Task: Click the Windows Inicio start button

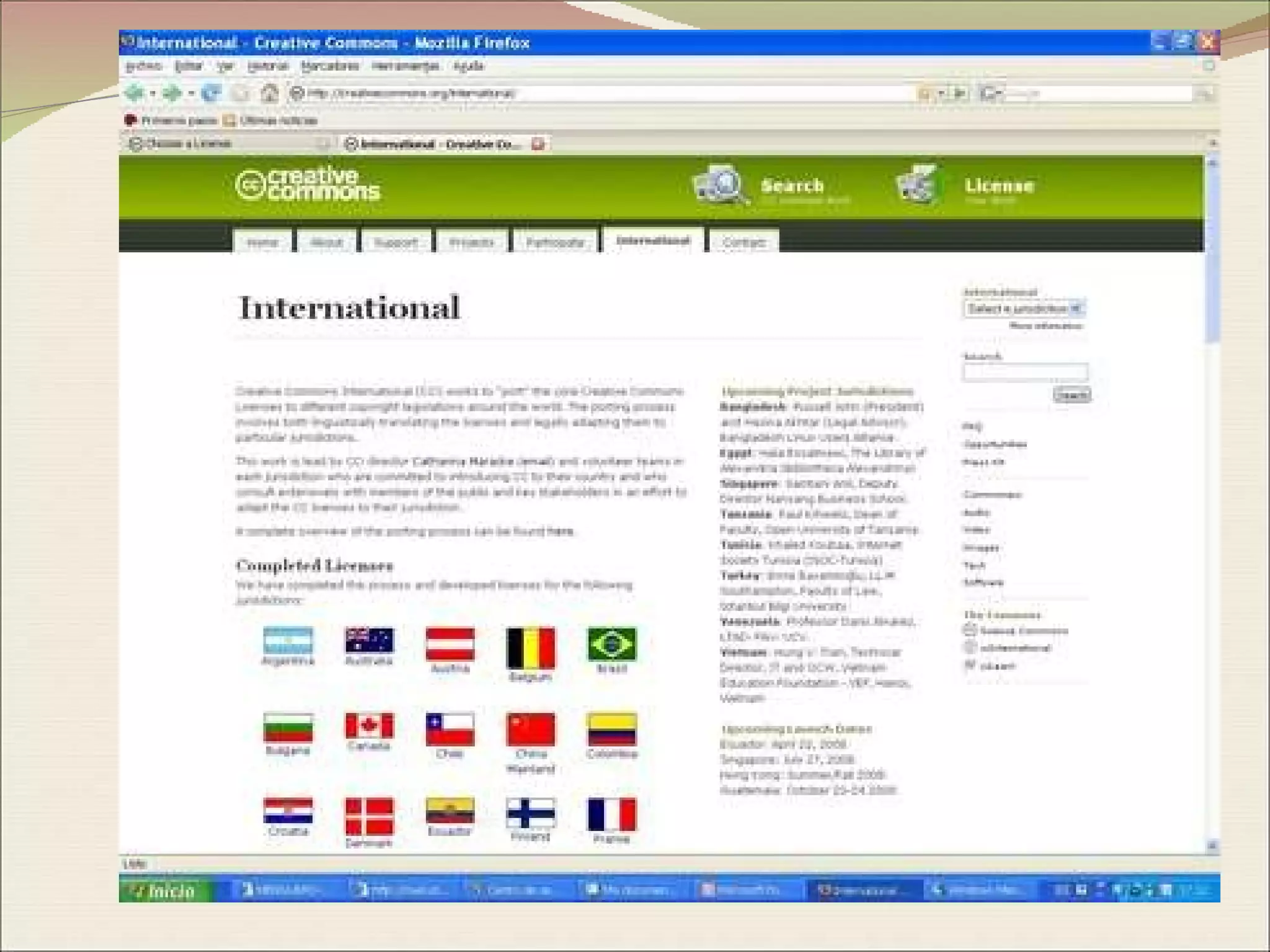Action: 162,891
